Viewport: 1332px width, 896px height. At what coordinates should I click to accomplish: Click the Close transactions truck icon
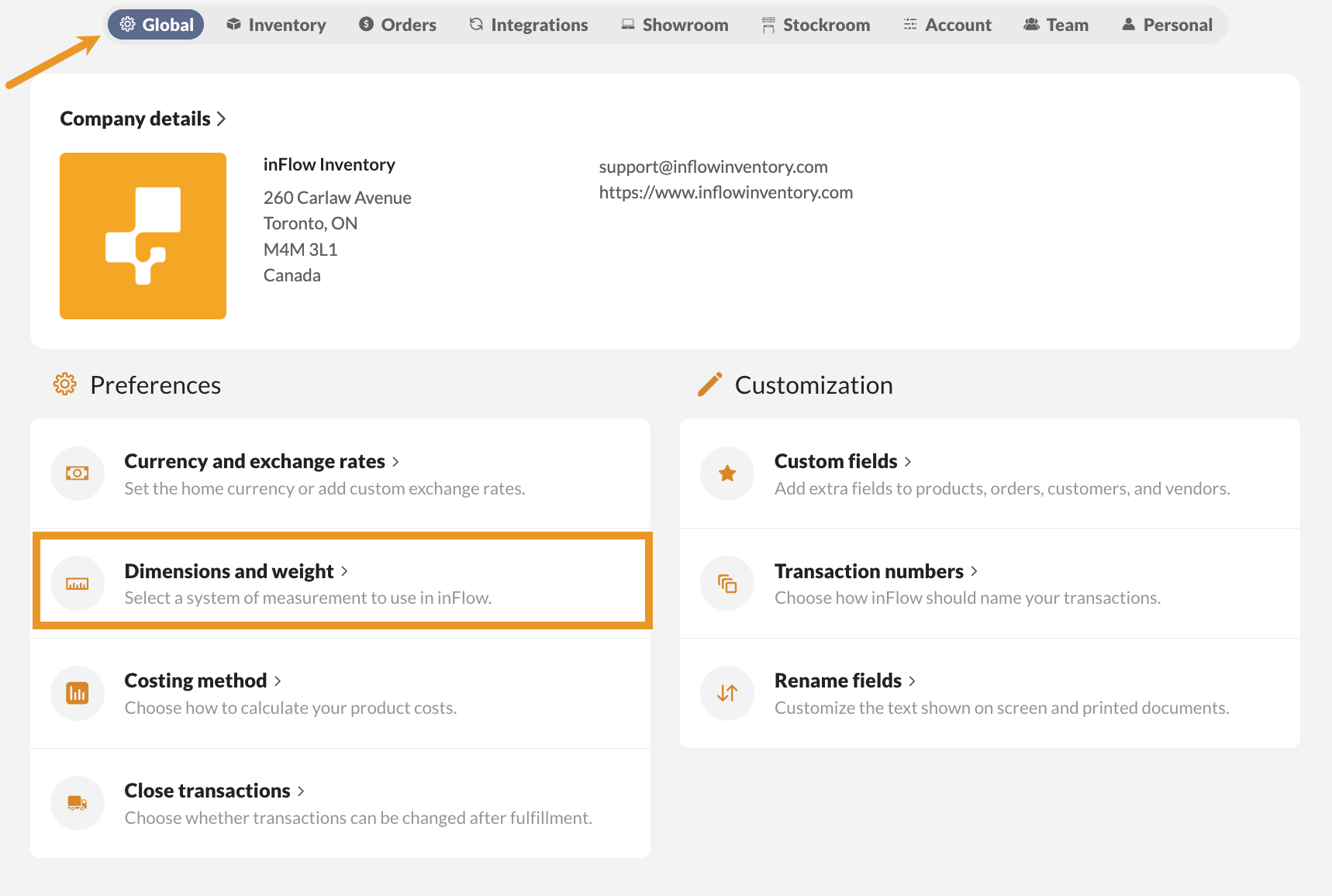(78, 803)
